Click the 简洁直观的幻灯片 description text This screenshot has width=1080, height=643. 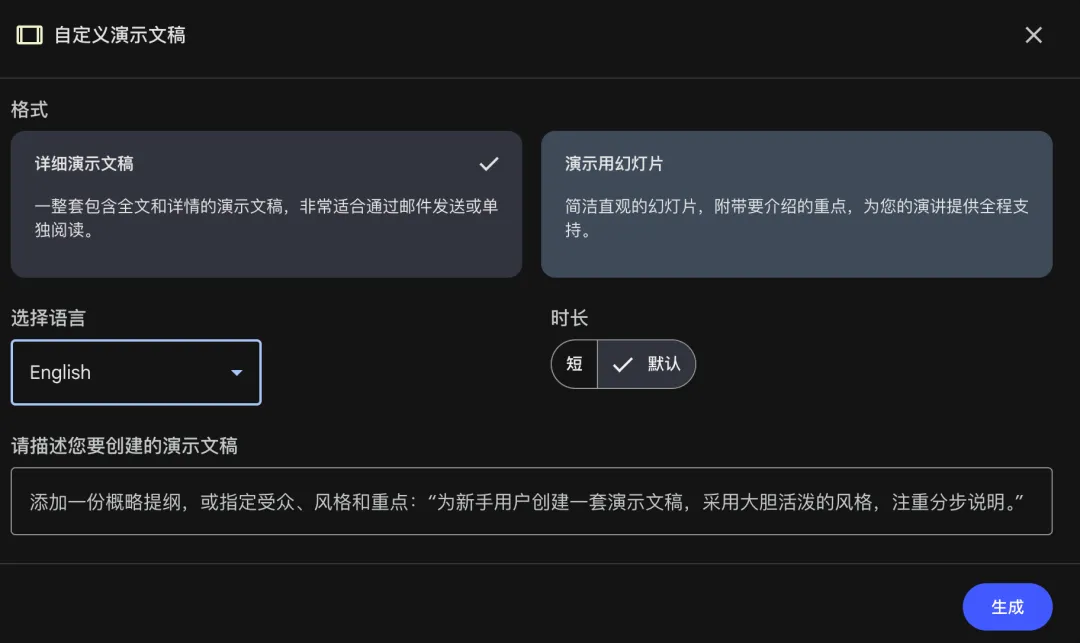[796, 218]
